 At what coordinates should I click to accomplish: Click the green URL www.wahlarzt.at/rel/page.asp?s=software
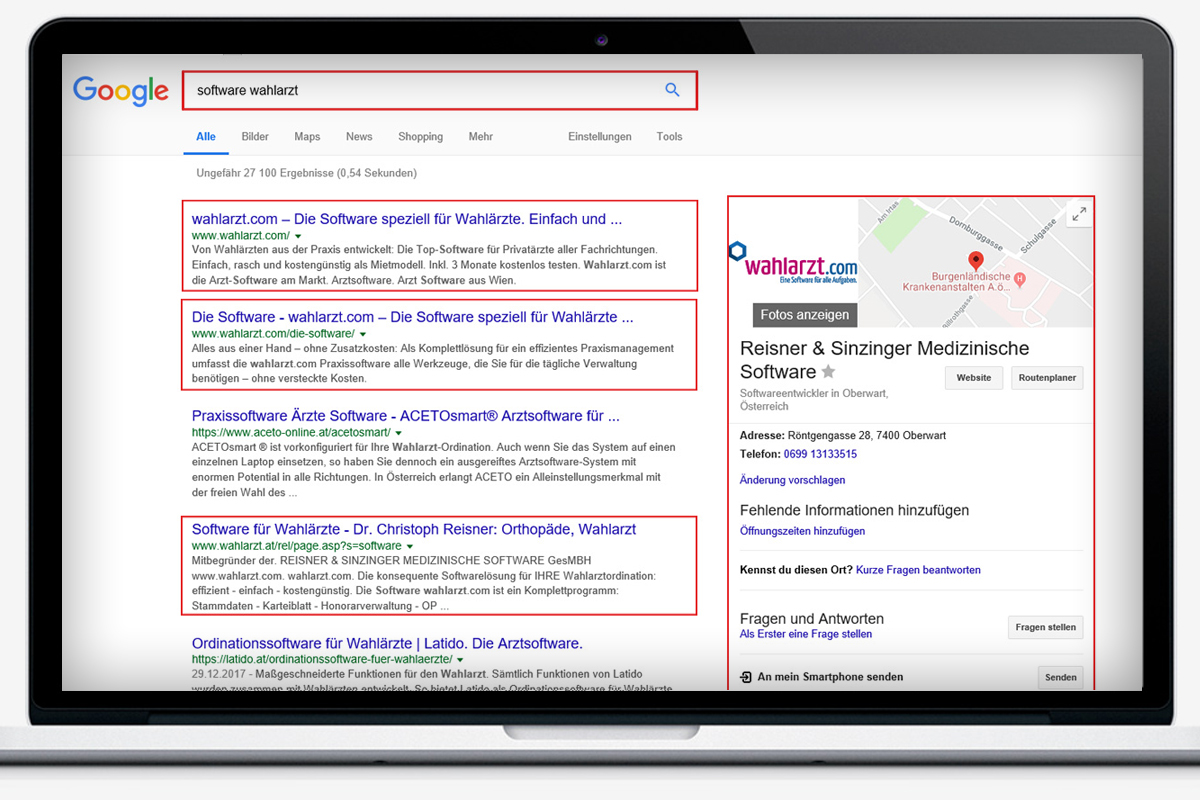297,547
